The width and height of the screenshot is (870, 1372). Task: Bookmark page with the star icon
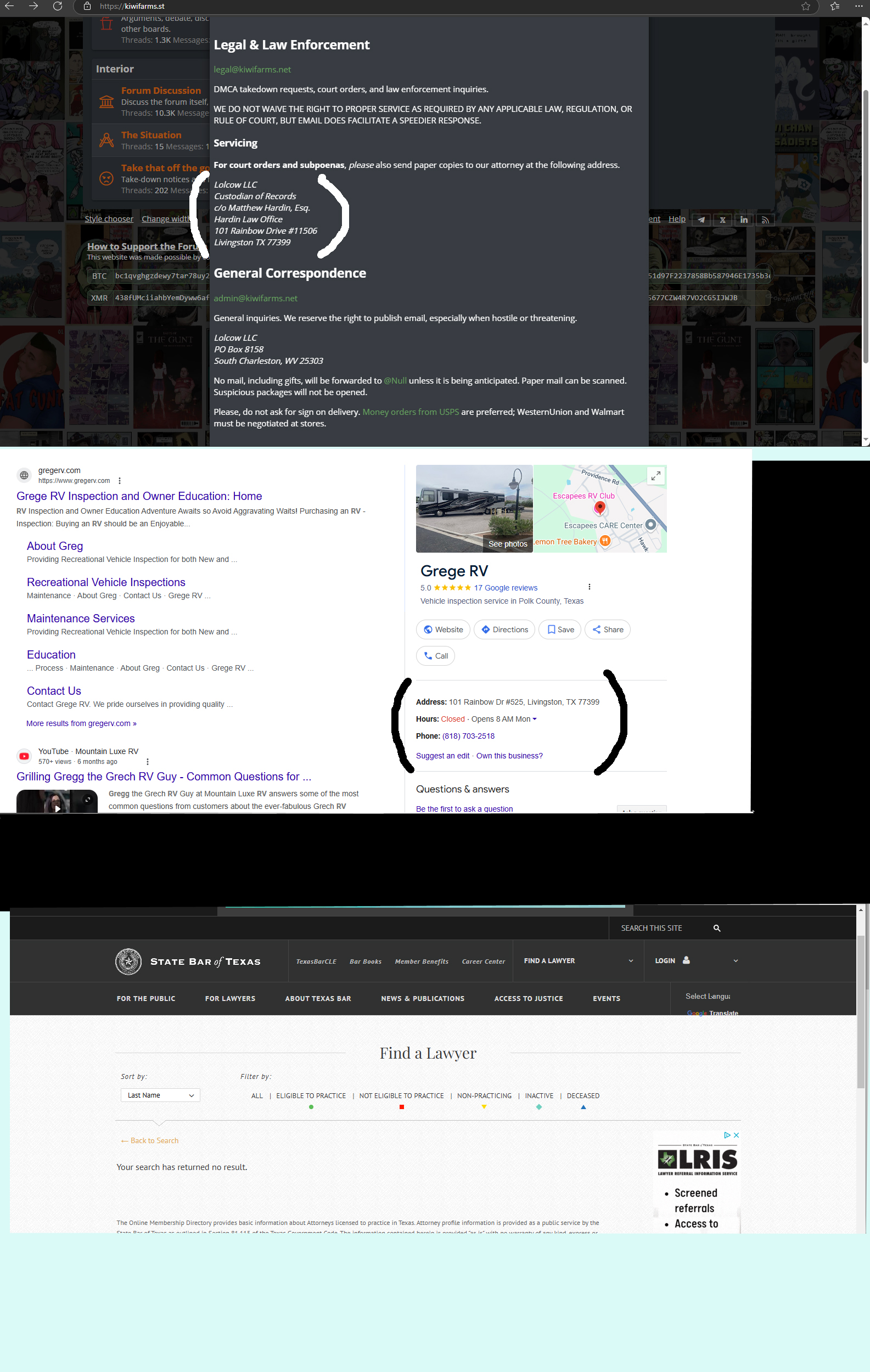pos(806,6)
